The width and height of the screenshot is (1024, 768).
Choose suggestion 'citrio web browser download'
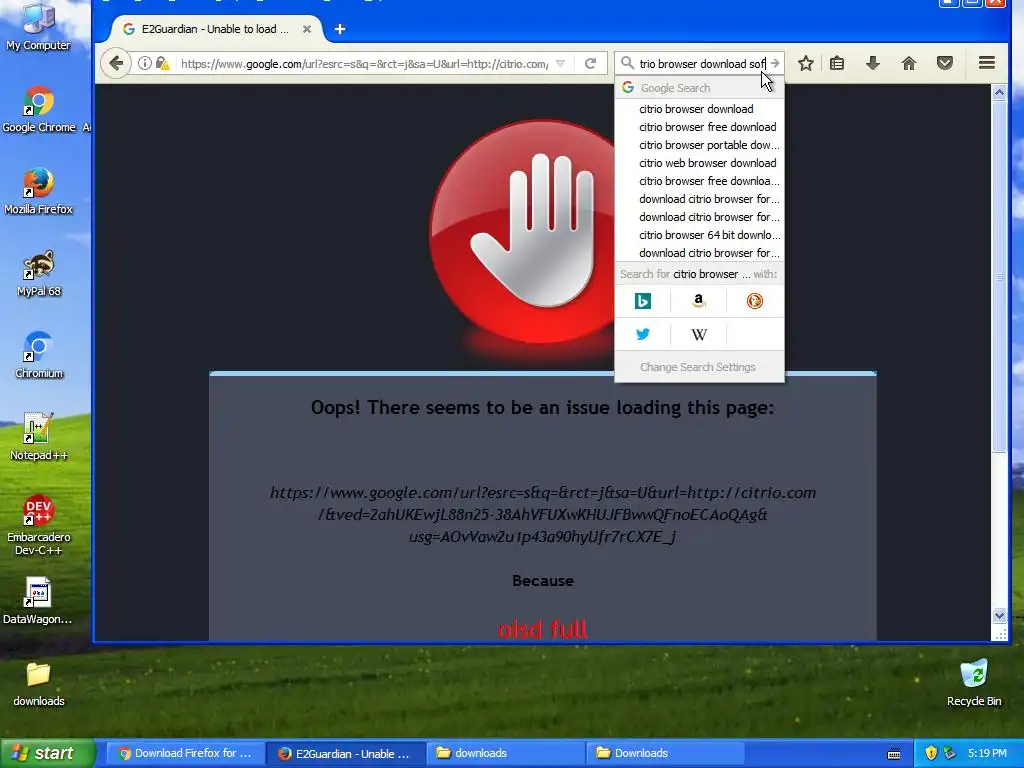[699, 163]
